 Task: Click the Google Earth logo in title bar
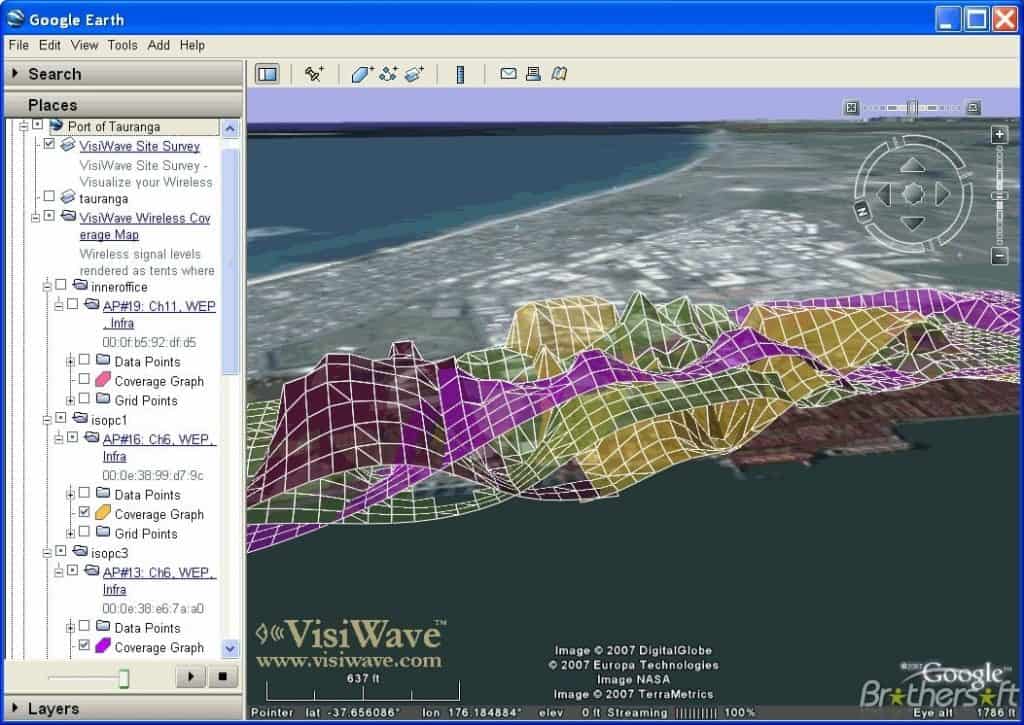point(16,18)
